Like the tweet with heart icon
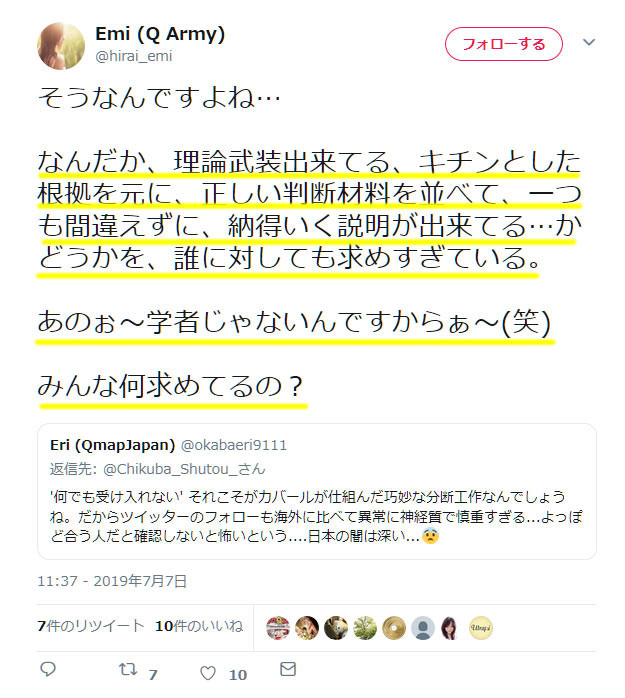This screenshot has width=625, height=698. 207,673
